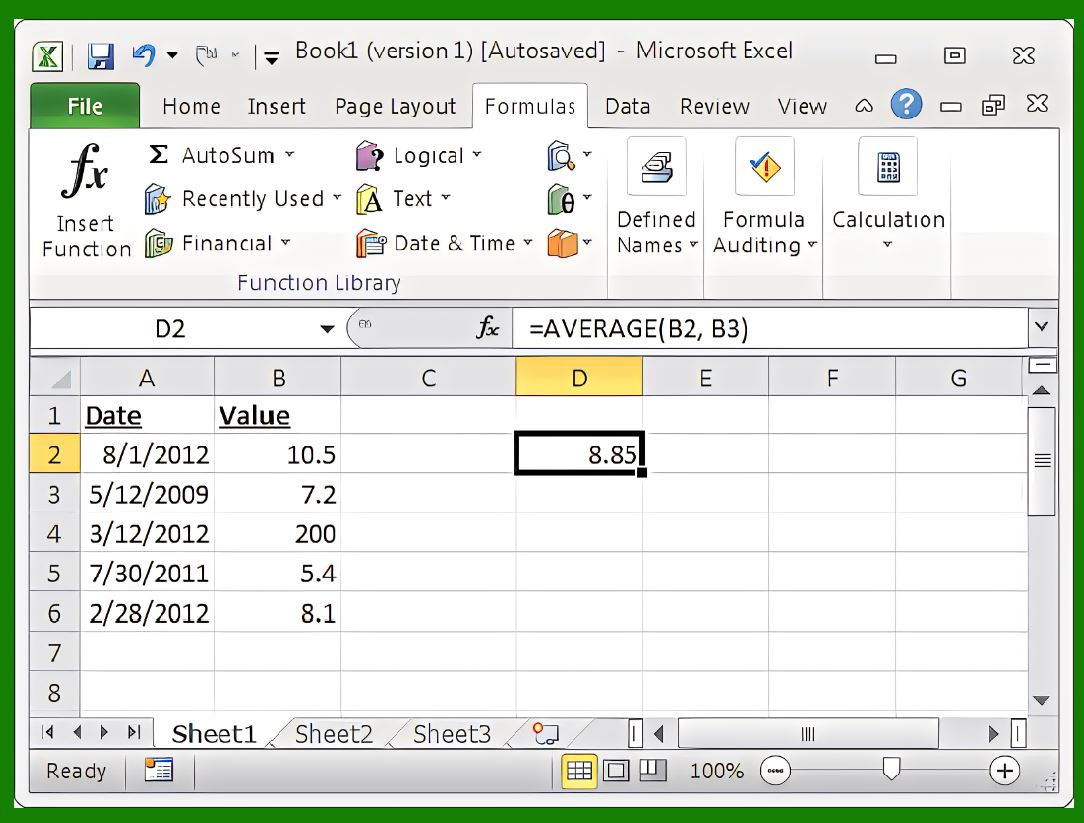The image size is (1084, 823).
Task: Open Math & Trig functions icon
Action: click(569, 200)
